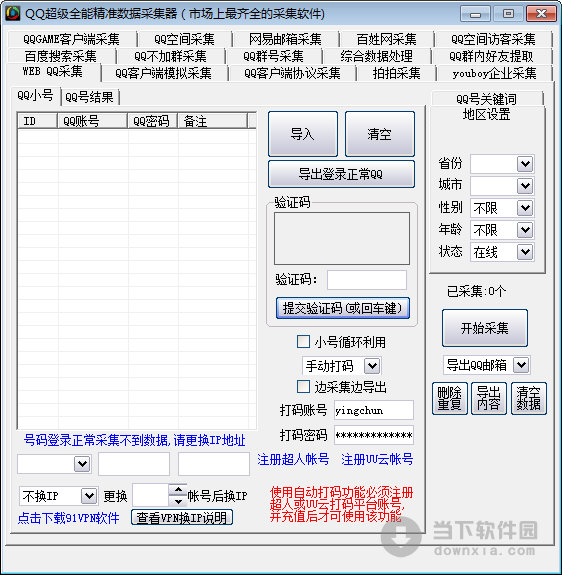
Task: Switch to QQ客户端协议采集 tab
Action: click(x=292, y=73)
